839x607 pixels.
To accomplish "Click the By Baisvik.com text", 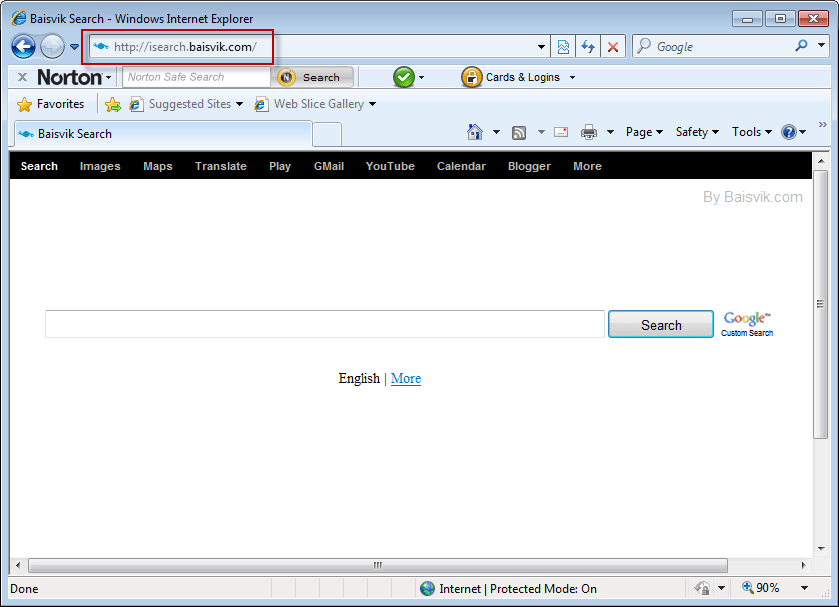I will pos(752,197).
